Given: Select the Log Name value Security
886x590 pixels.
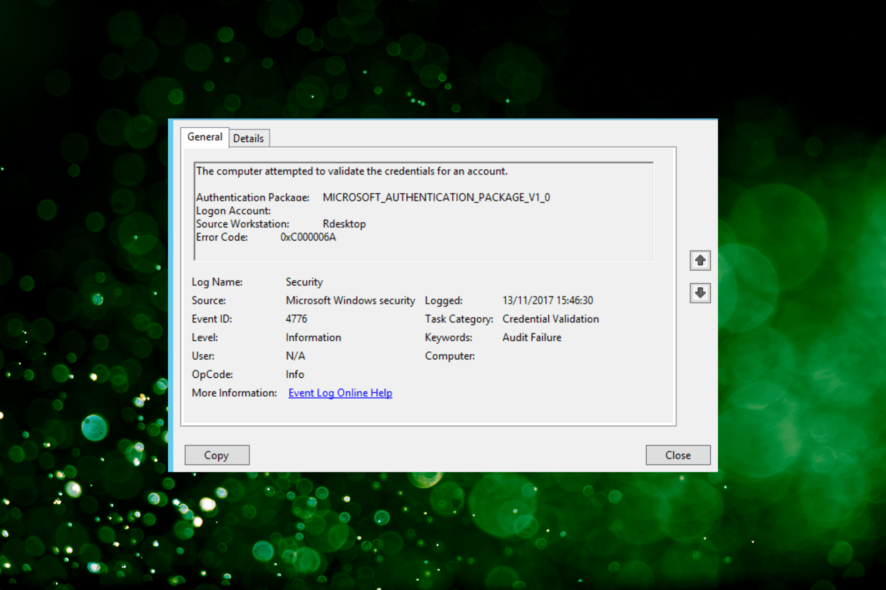Looking at the screenshot, I should click(x=304, y=281).
